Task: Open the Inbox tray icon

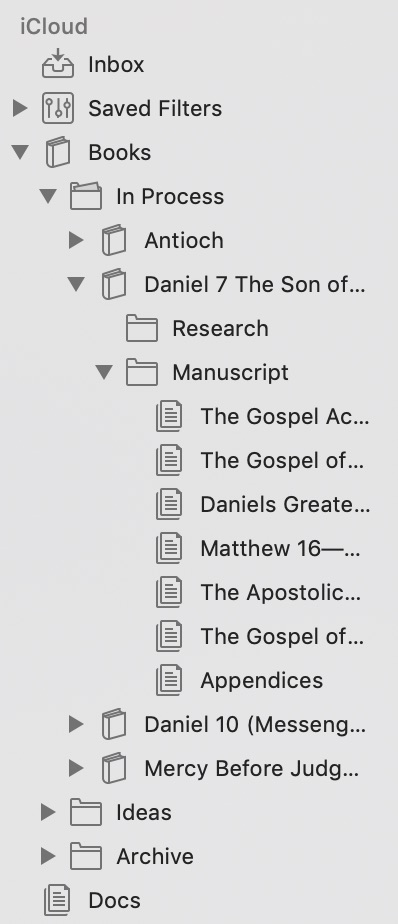Action: [x=58, y=64]
